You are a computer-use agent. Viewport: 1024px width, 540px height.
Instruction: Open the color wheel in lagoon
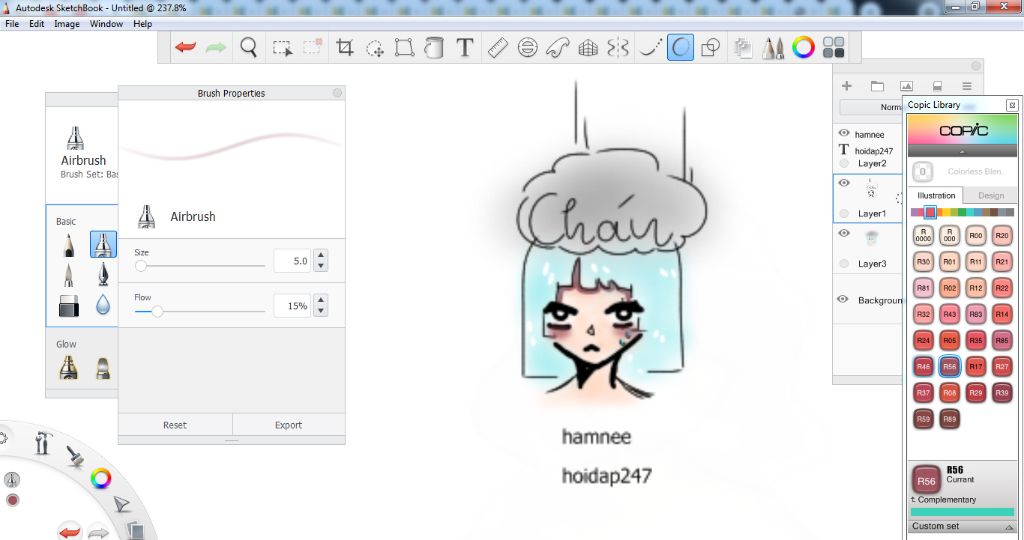pos(101,479)
